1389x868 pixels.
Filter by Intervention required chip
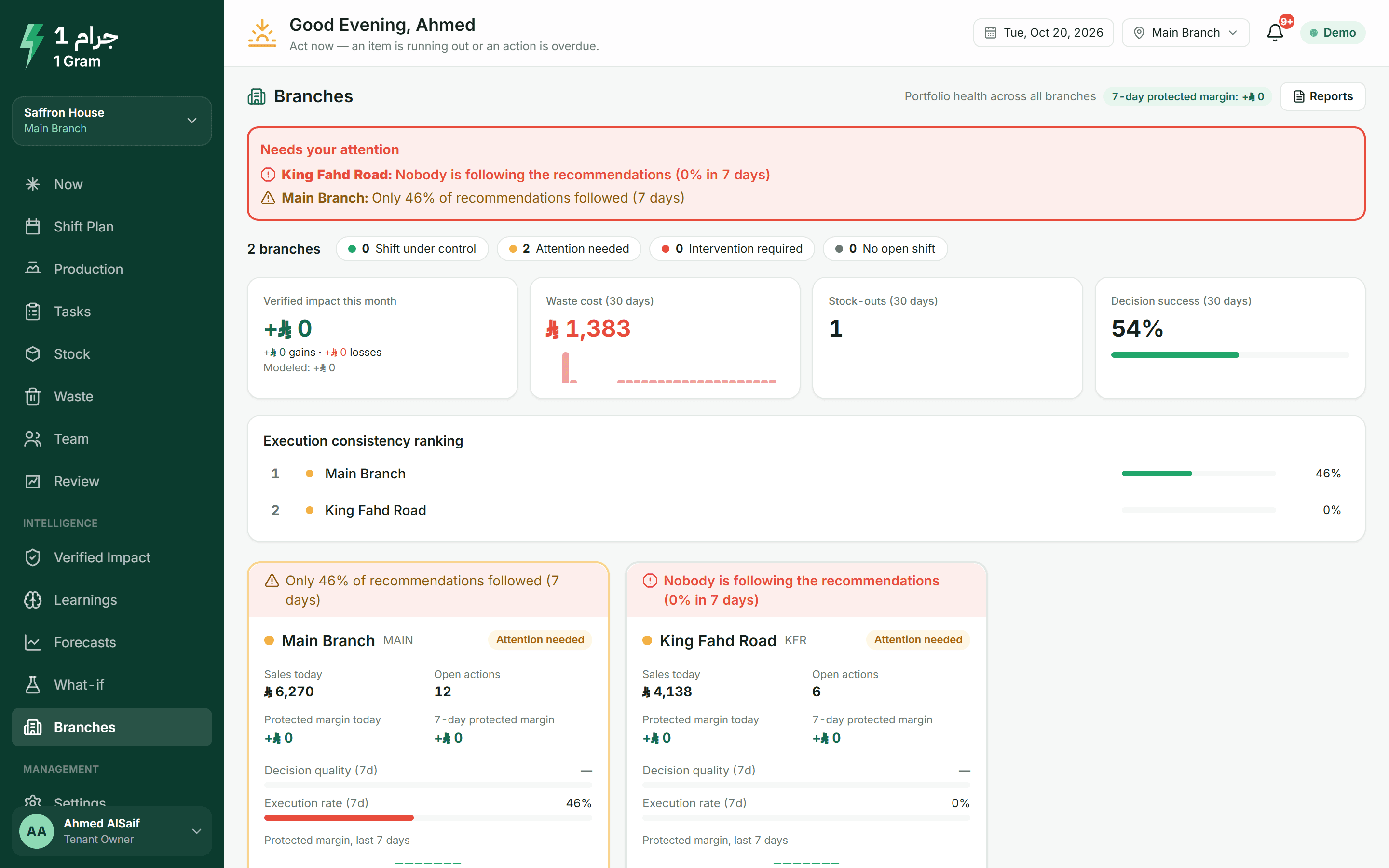click(732, 248)
